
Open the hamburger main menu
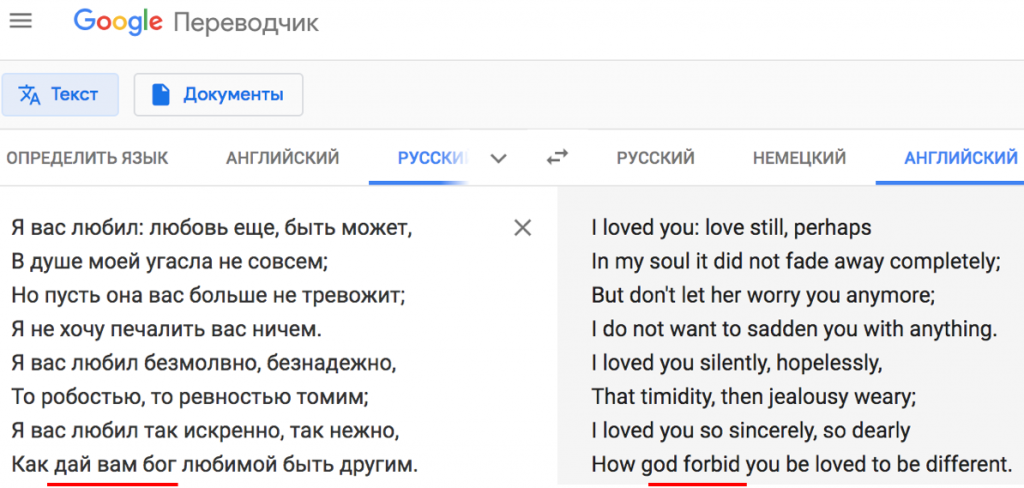tap(20, 22)
